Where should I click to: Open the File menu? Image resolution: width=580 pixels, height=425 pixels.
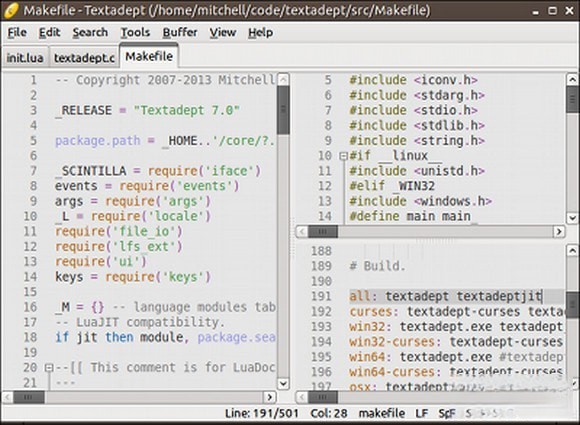pos(17,33)
